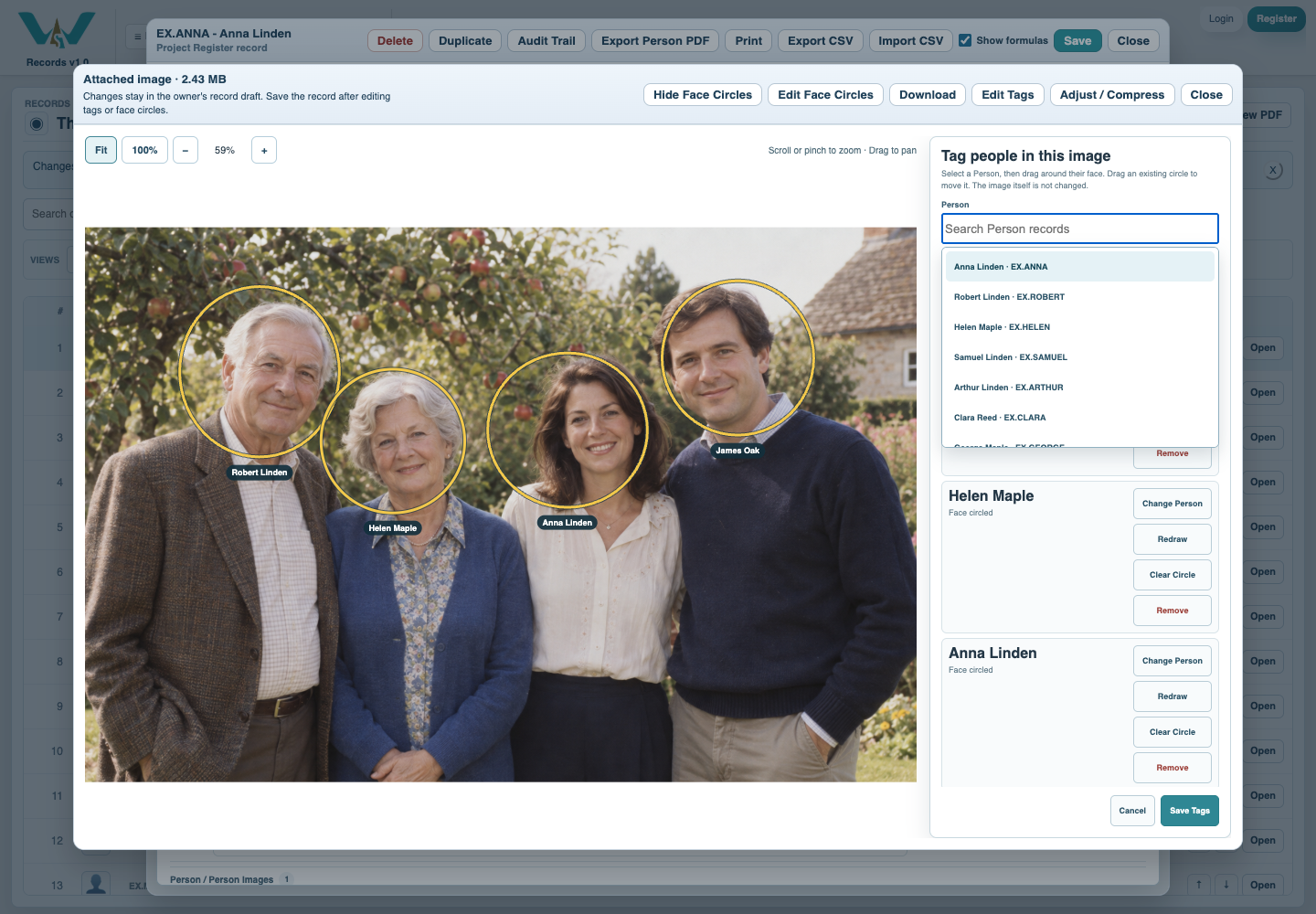Viewport: 1316px width, 914px height.
Task: Download the attached image
Action: pyautogui.click(x=928, y=95)
